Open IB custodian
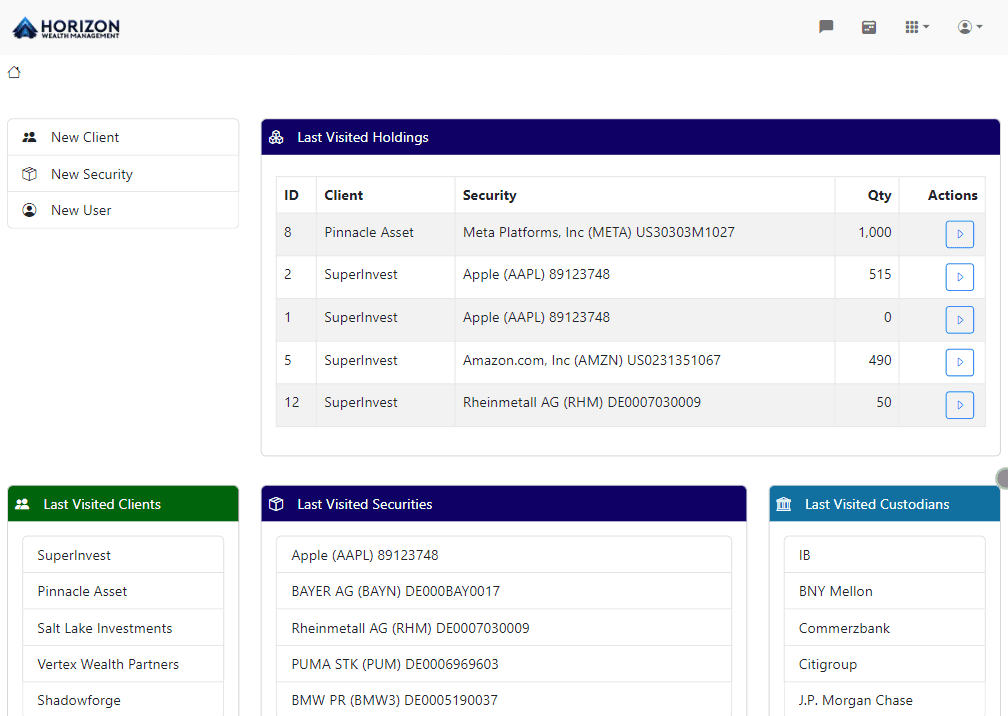This screenshot has width=1008, height=716. coord(885,555)
